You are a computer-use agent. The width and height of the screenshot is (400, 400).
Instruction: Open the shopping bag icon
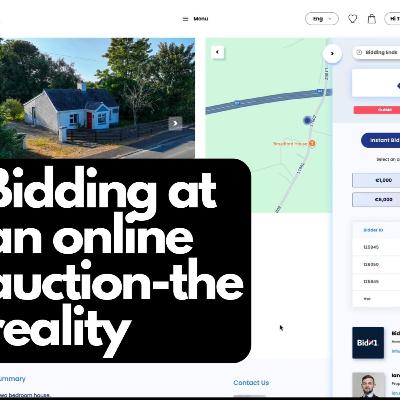(372, 19)
